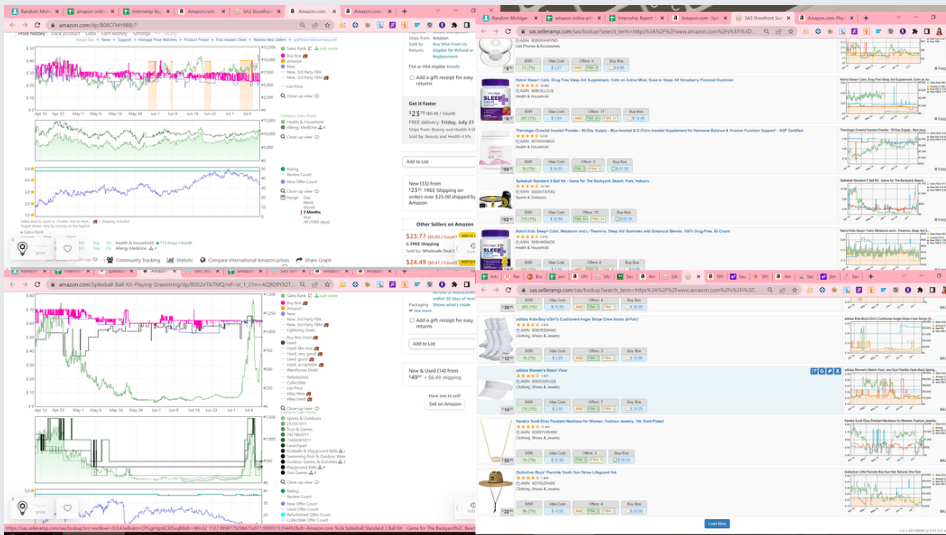Extensions puzzle icon in Spikeball Amazon window
Screen dimensions: 946x535
pyautogui.click(x=454, y=284)
